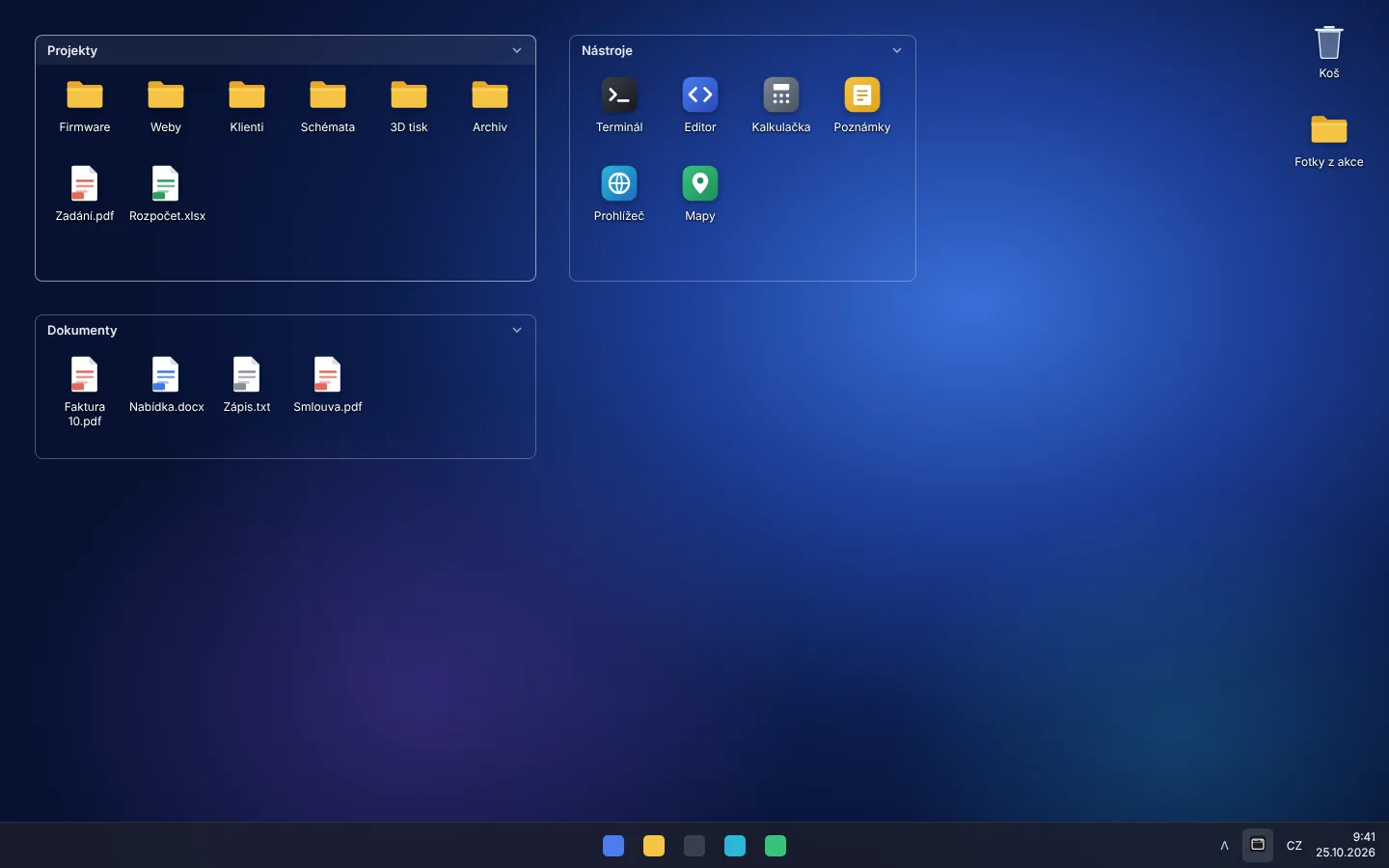The height and width of the screenshot is (868, 1389).
Task: Select the Faktura 10.pdf file
Action: coord(85,374)
